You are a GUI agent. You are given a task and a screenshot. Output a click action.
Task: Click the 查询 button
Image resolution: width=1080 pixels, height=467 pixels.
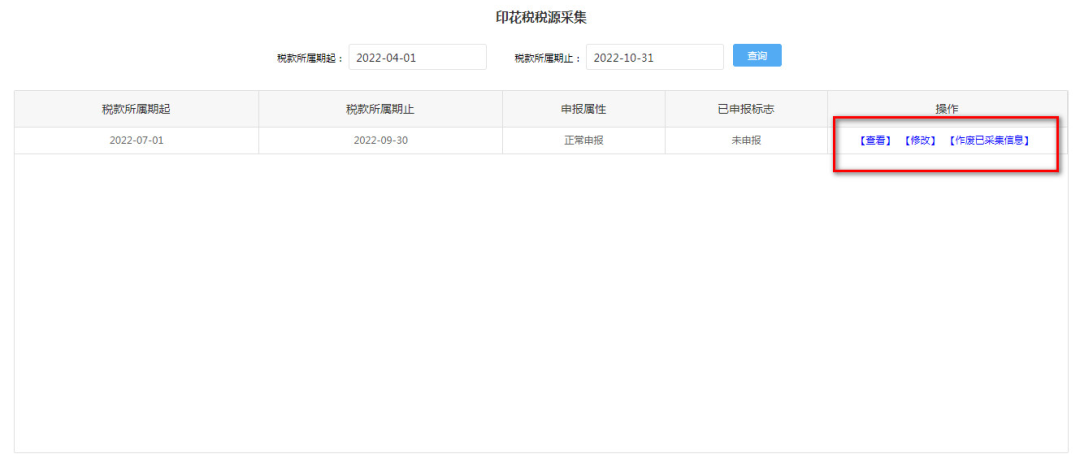[x=757, y=56]
